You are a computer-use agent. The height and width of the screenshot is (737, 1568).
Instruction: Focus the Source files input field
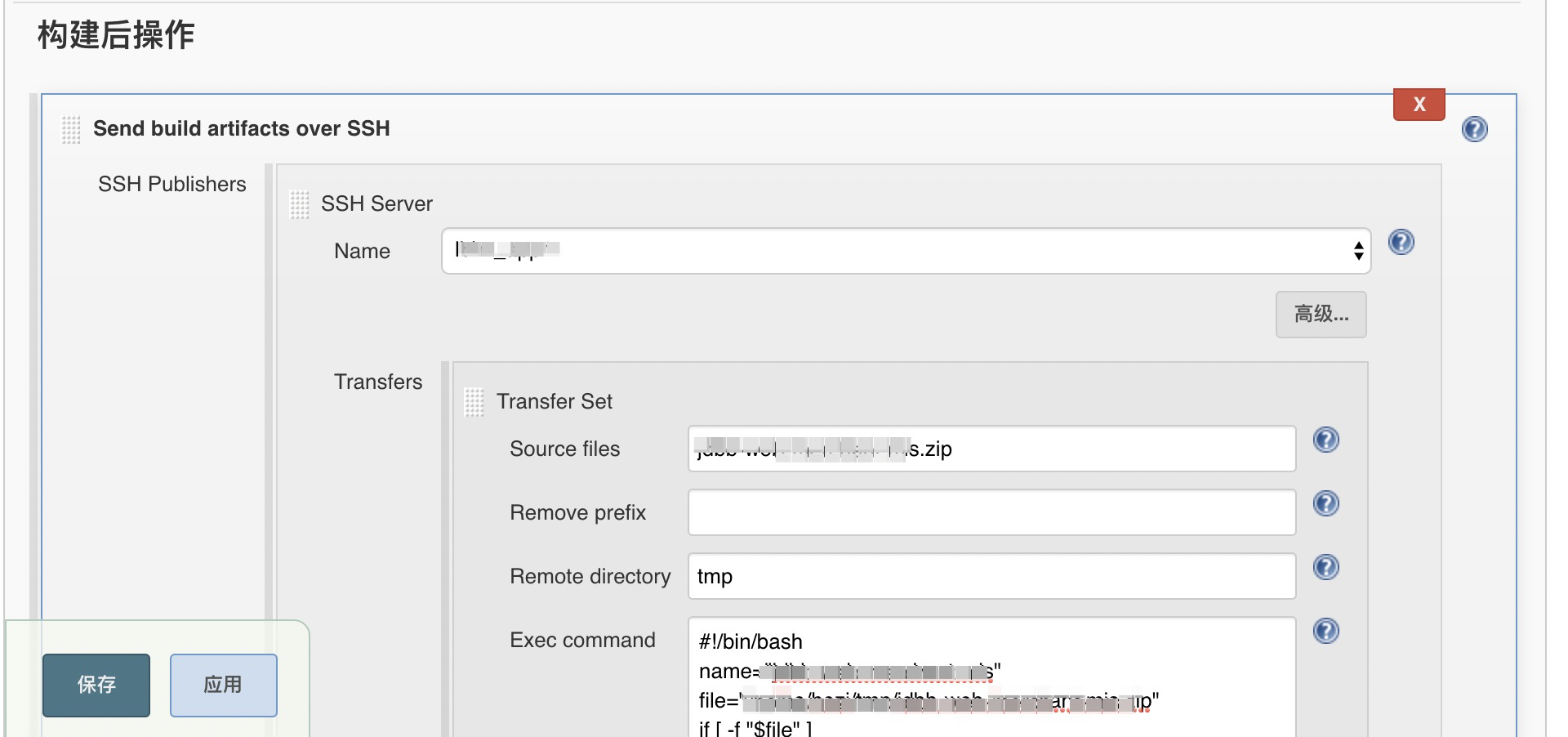(991, 449)
